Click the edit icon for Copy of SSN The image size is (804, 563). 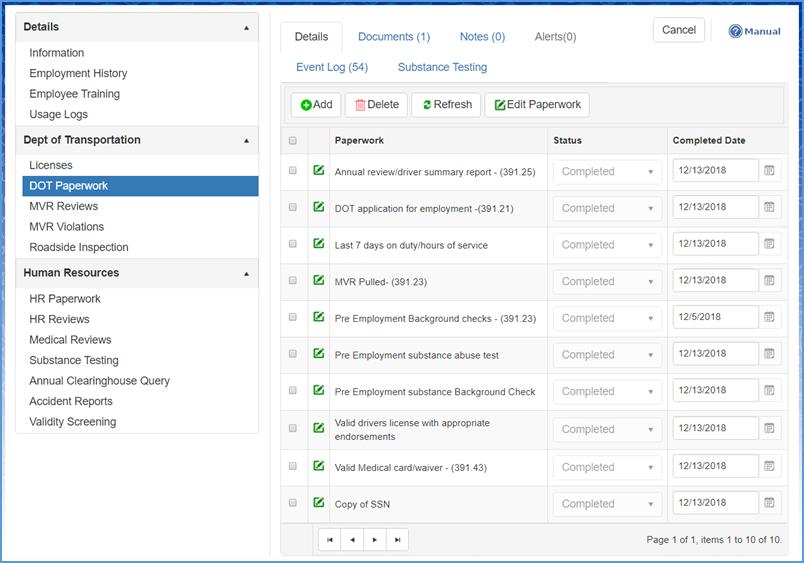319,503
